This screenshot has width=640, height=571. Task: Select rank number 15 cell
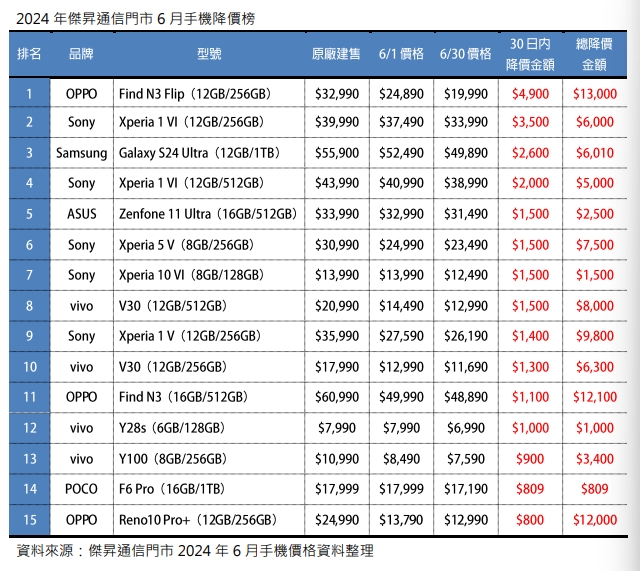tap(29, 520)
